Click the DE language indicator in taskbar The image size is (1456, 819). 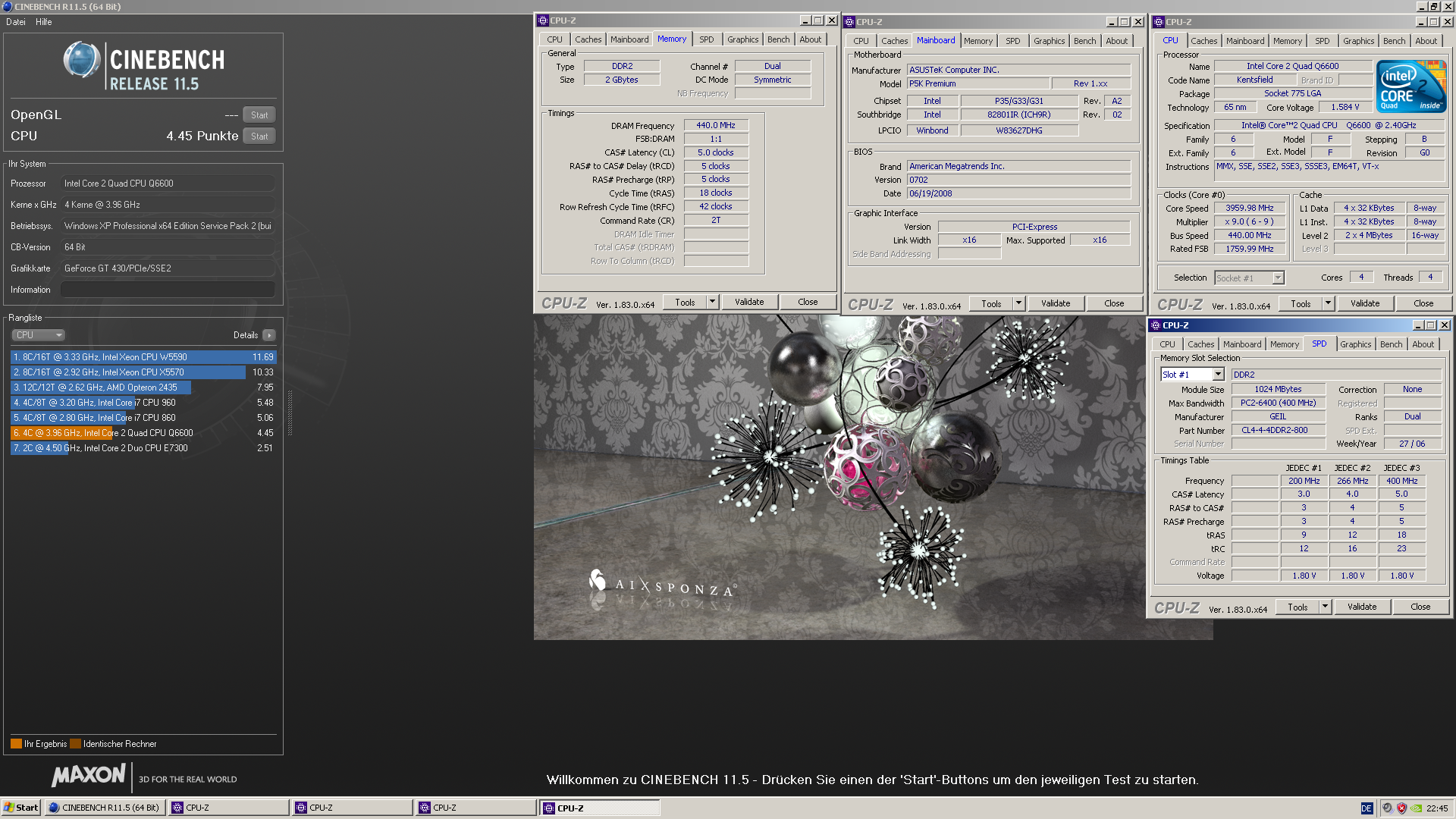pos(1367,808)
